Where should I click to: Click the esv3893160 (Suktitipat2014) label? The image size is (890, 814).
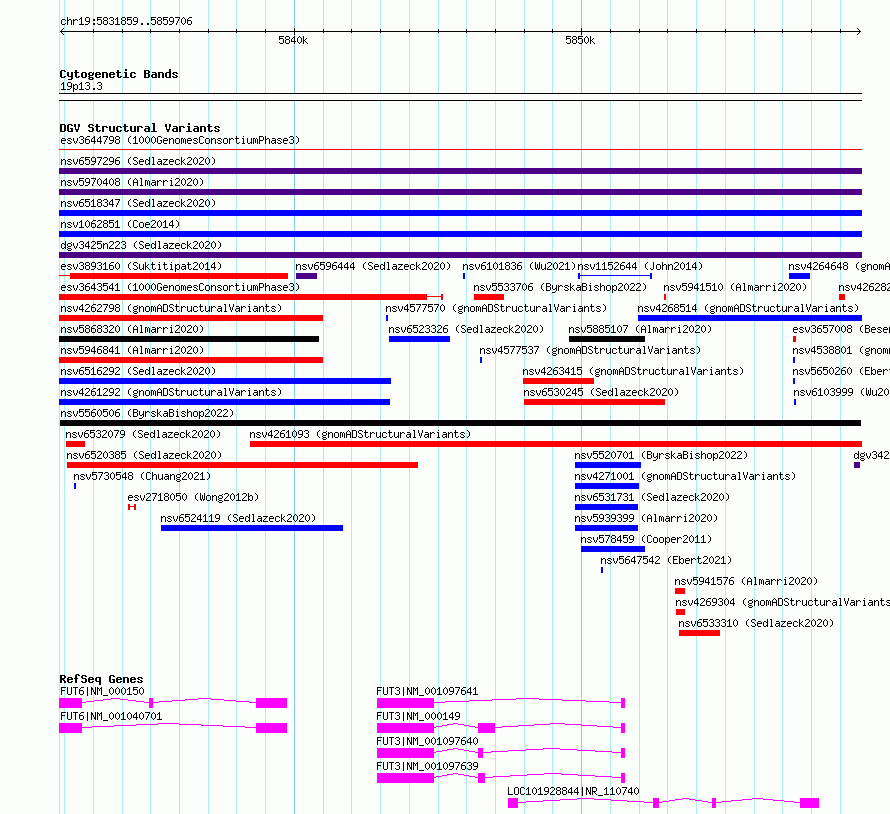[141, 266]
